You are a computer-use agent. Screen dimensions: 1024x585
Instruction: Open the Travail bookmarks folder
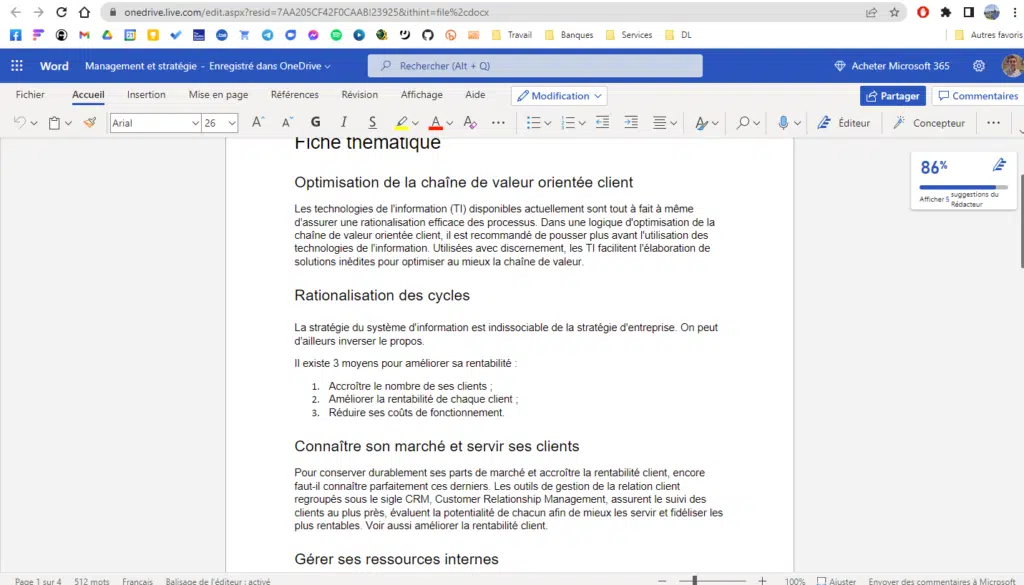[512, 35]
